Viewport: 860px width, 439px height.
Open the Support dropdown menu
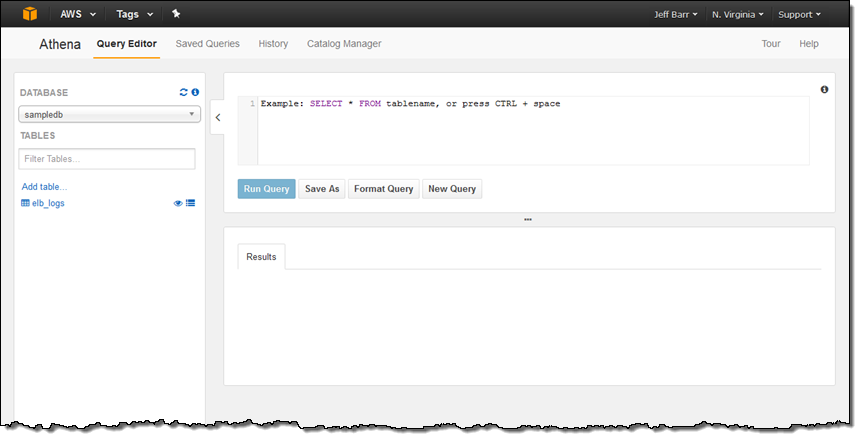coord(799,14)
